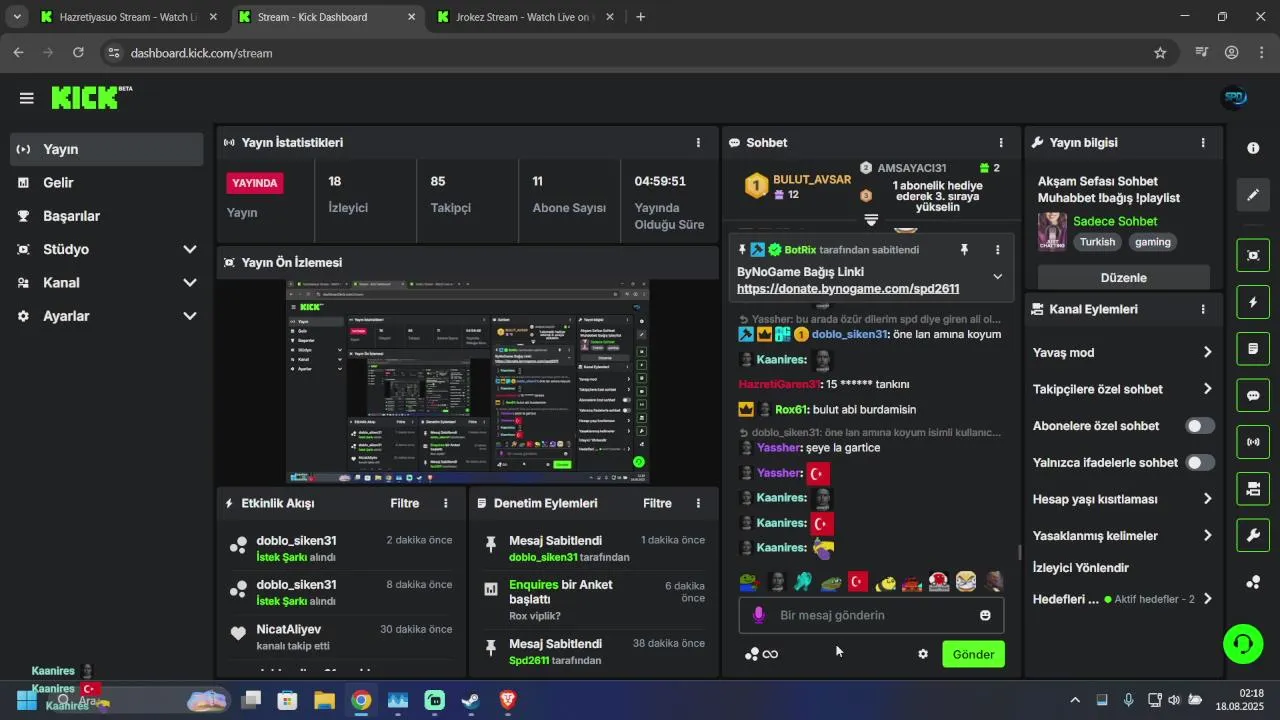This screenshot has height=720, width=1280.
Task: Click the stream preview thumbnail
Action: click(x=468, y=382)
